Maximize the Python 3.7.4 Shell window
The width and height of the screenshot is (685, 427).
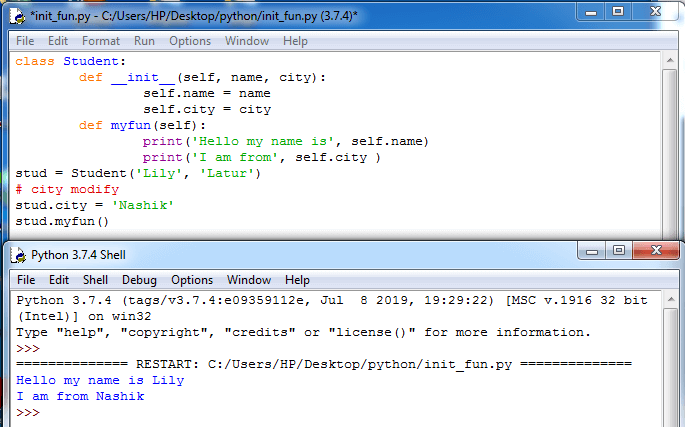(618, 250)
